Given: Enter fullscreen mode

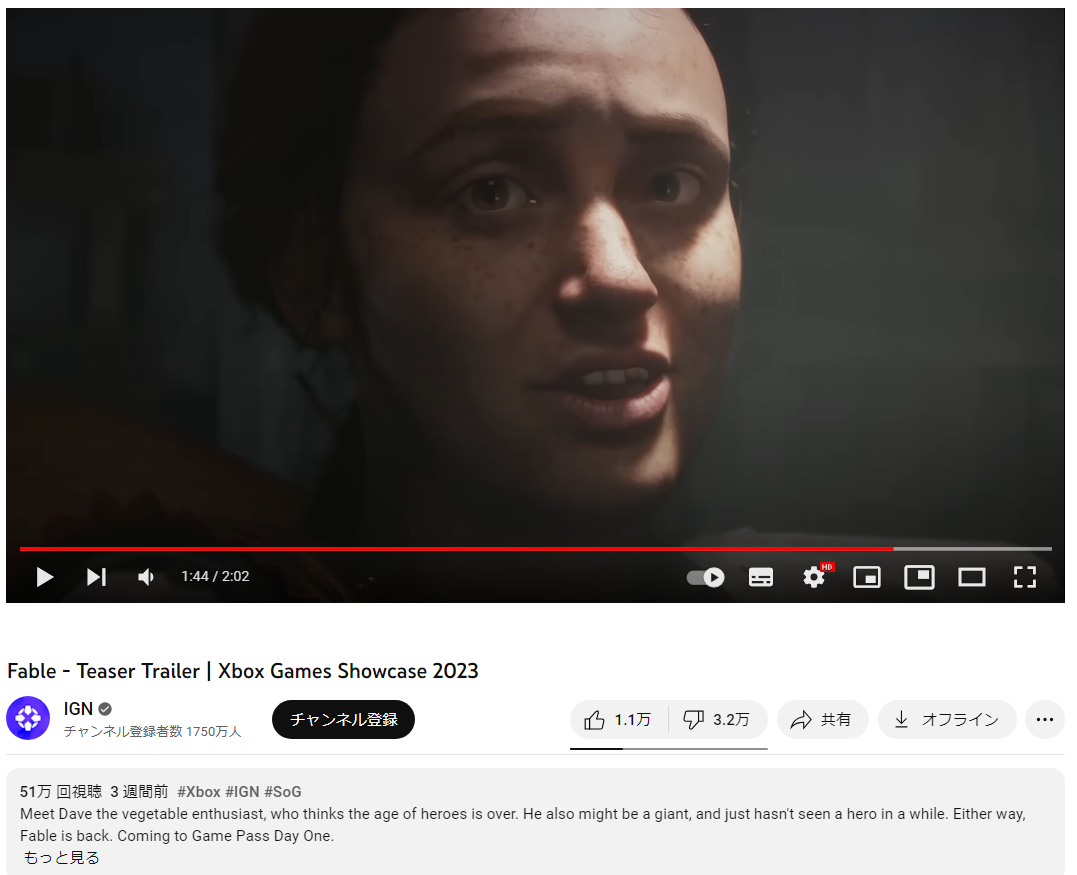Looking at the screenshot, I should click(x=1024, y=577).
